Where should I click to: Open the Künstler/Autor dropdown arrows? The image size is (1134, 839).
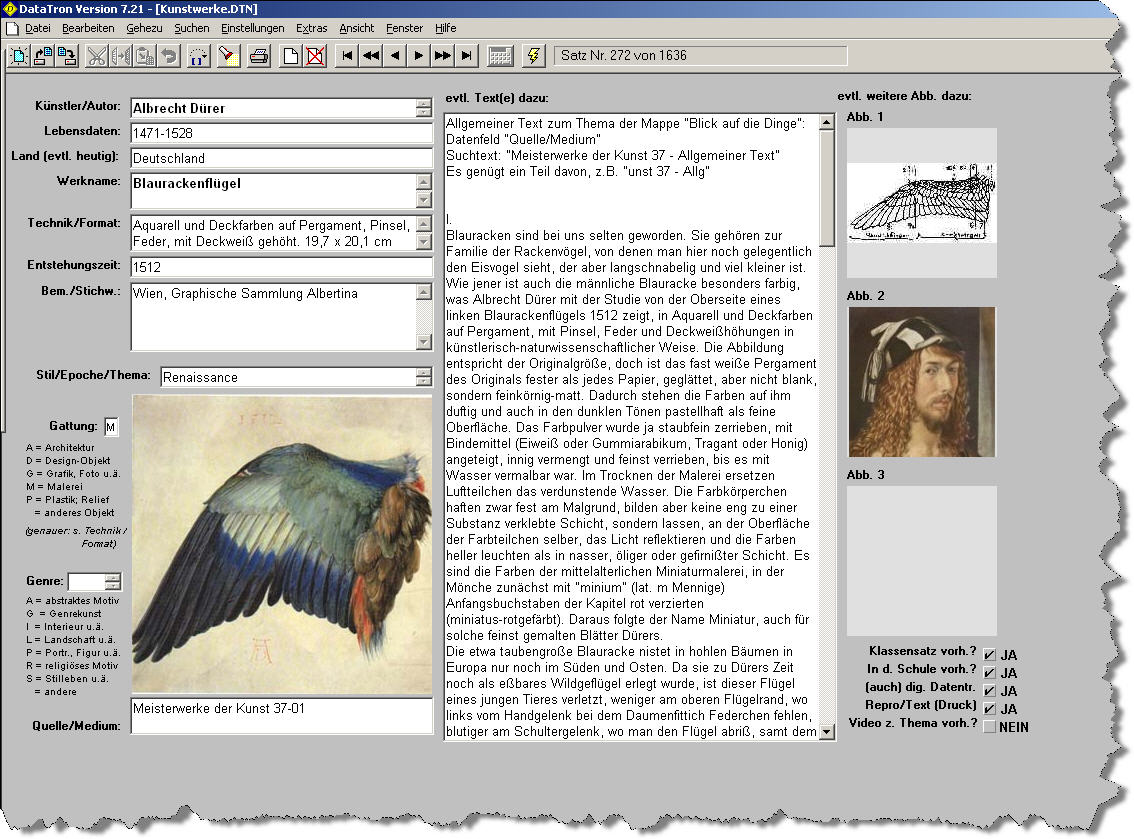tap(424, 108)
